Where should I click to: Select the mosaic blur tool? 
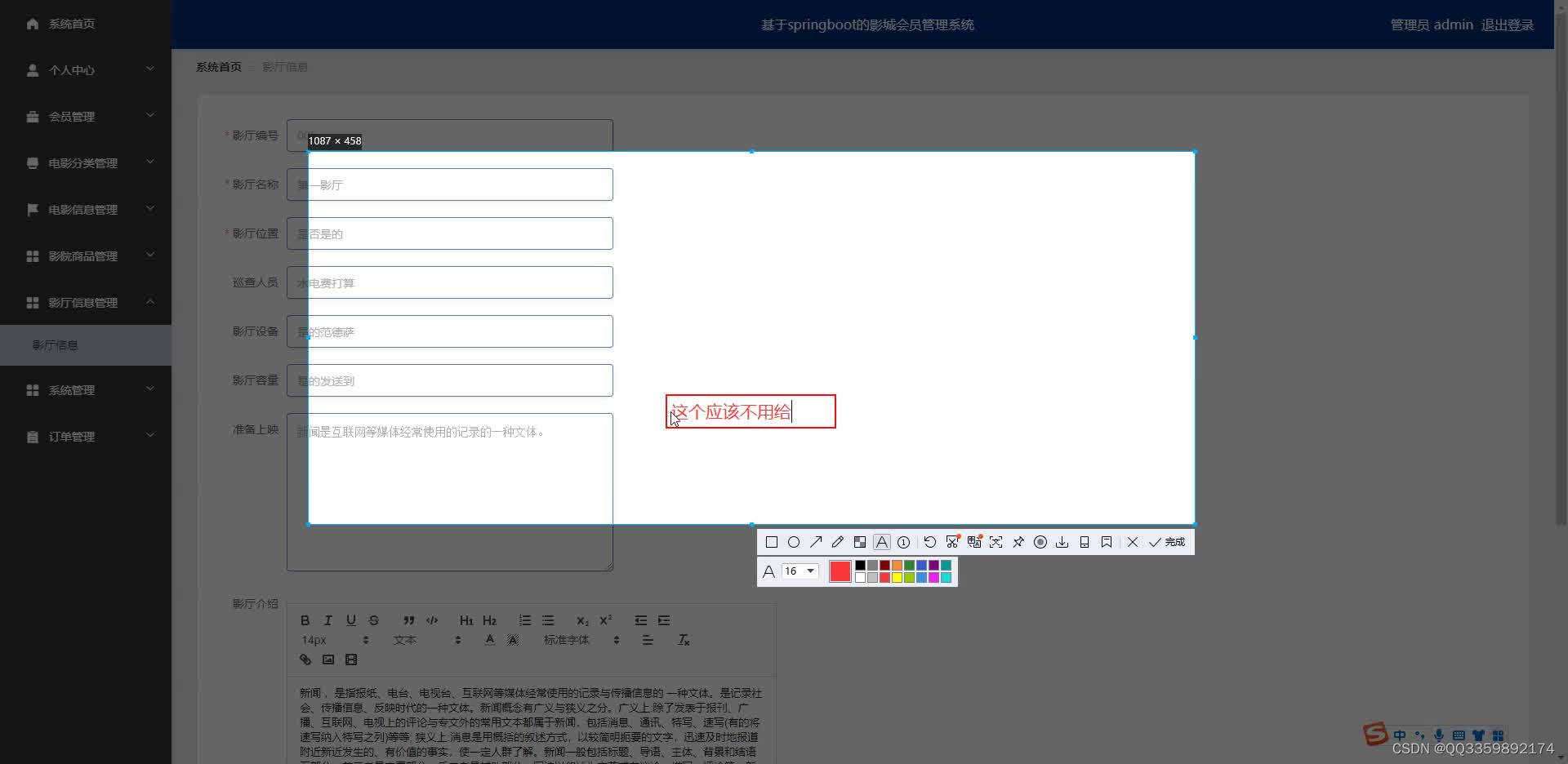point(859,542)
